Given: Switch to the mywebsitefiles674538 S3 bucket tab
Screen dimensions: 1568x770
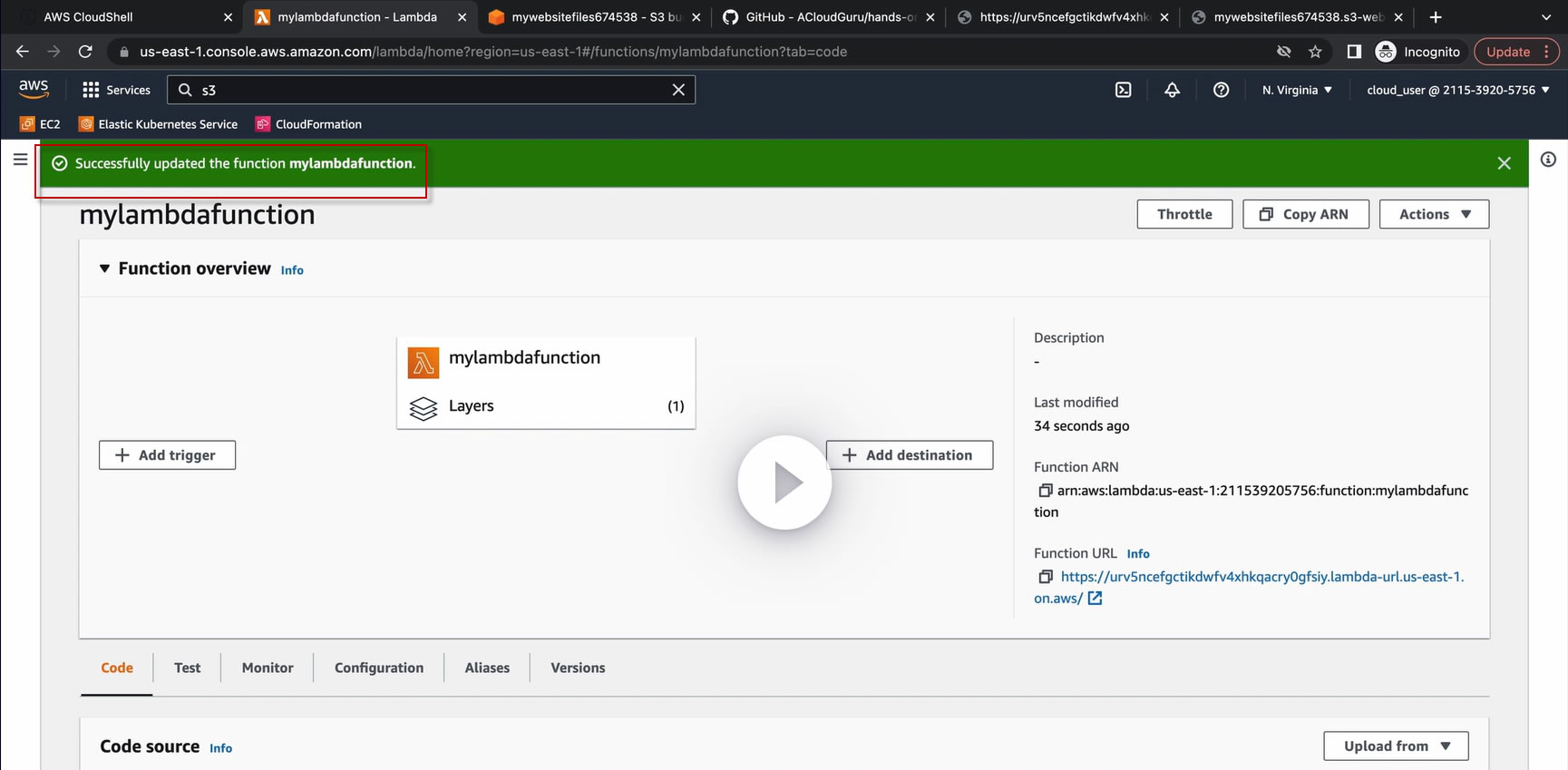Looking at the screenshot, I should pyautogui.click(x=594, y=17).
